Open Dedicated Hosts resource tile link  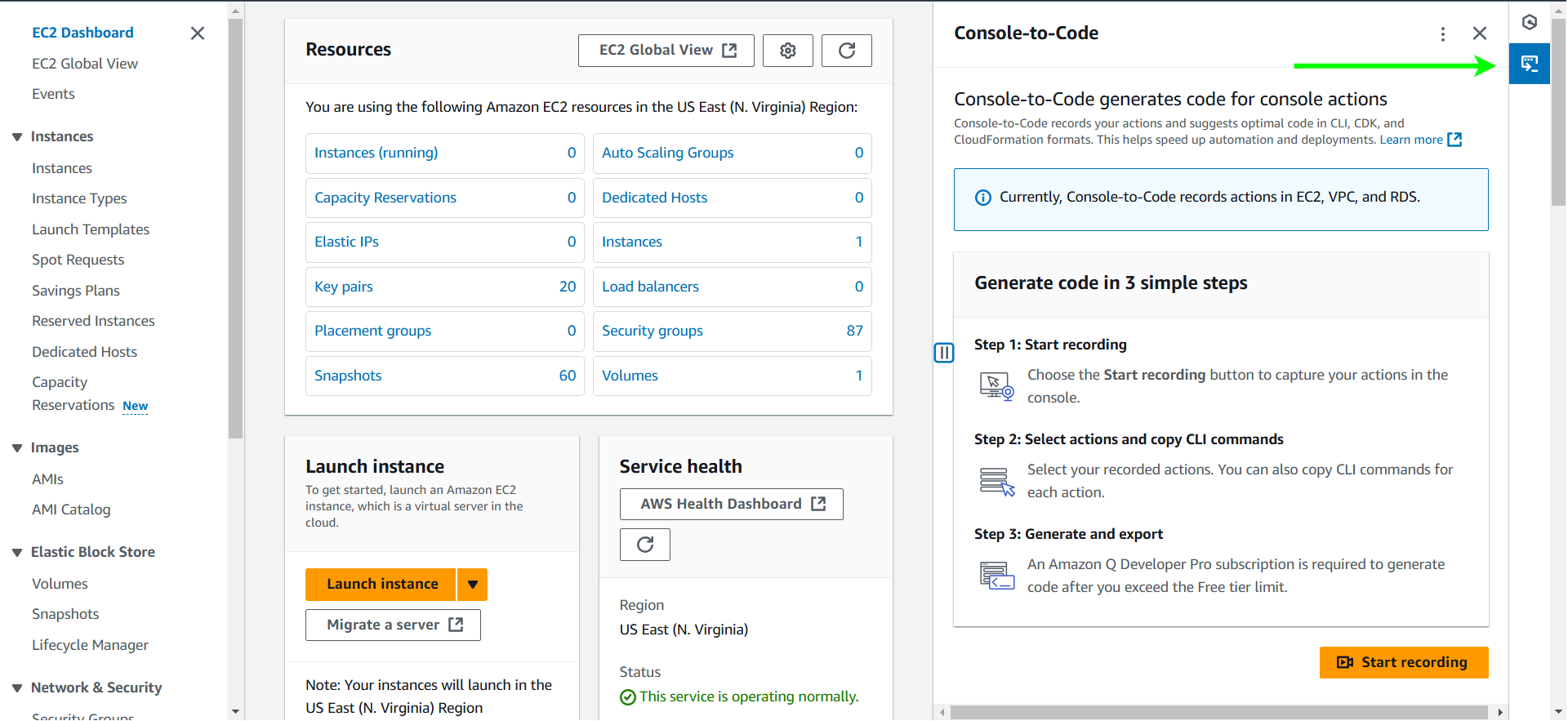(655, 198)
